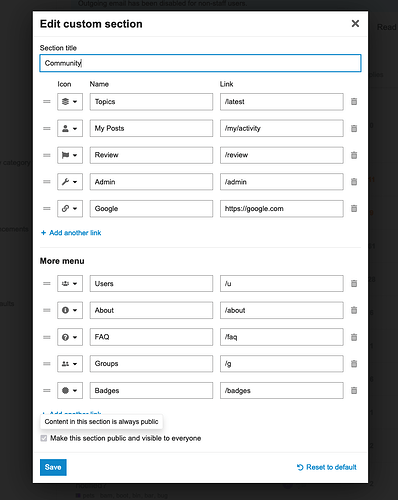398x500 pixels.
Task: Edit the /badges link field
Action: click(x=282, y=390)
